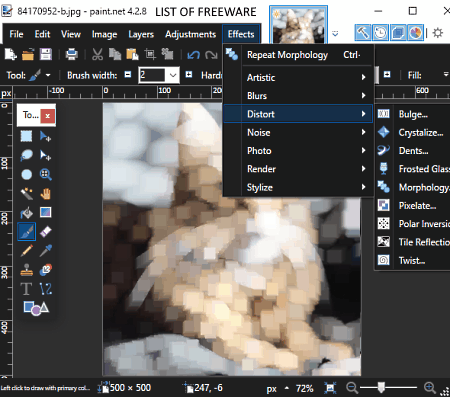Screen dimensions: 450x397
Task: Click the Paste clipboard icon
Action: [132, 54]
